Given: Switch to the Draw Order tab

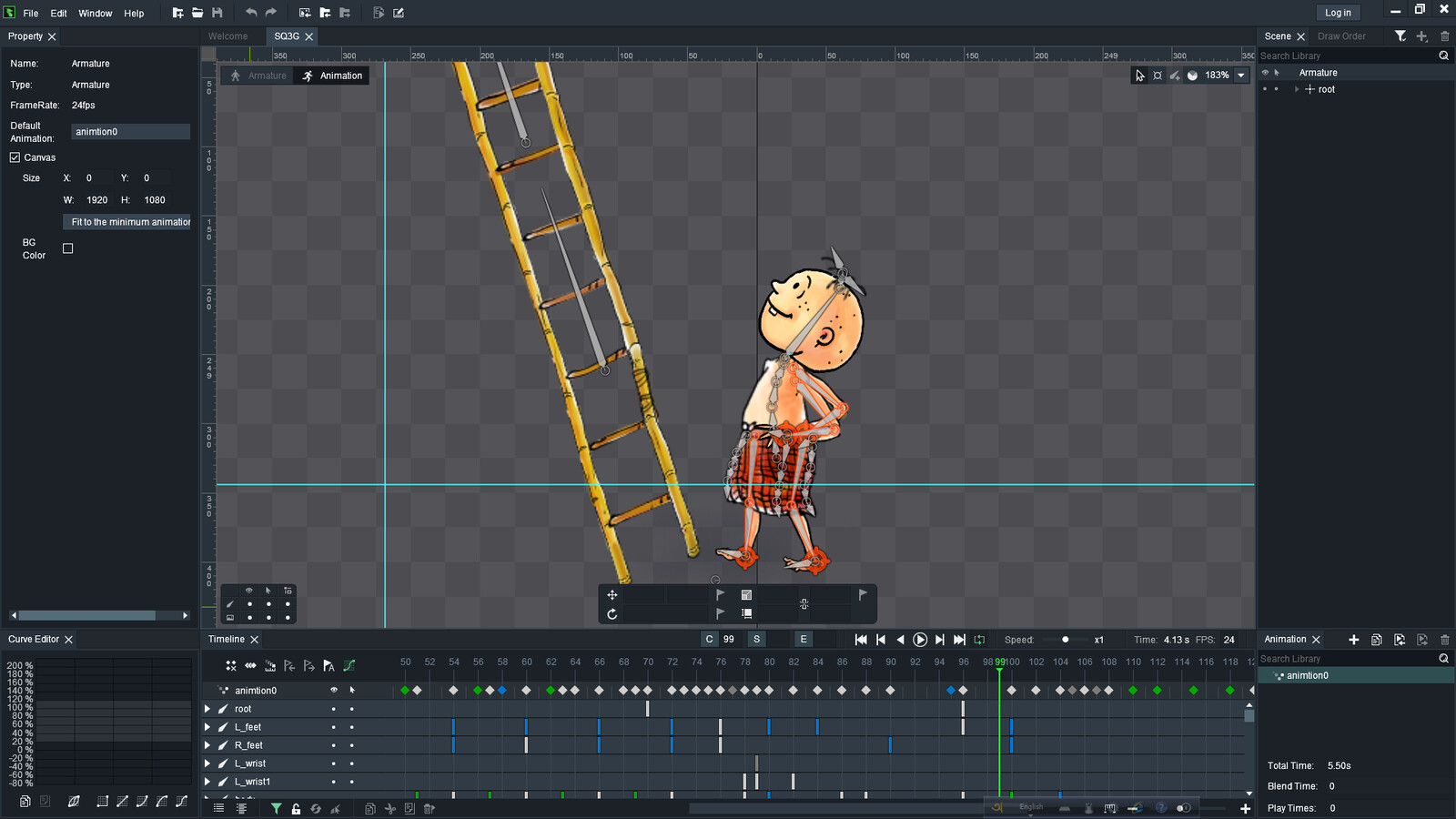Looking at the screenshot, I should click(x=1341, y=36).
